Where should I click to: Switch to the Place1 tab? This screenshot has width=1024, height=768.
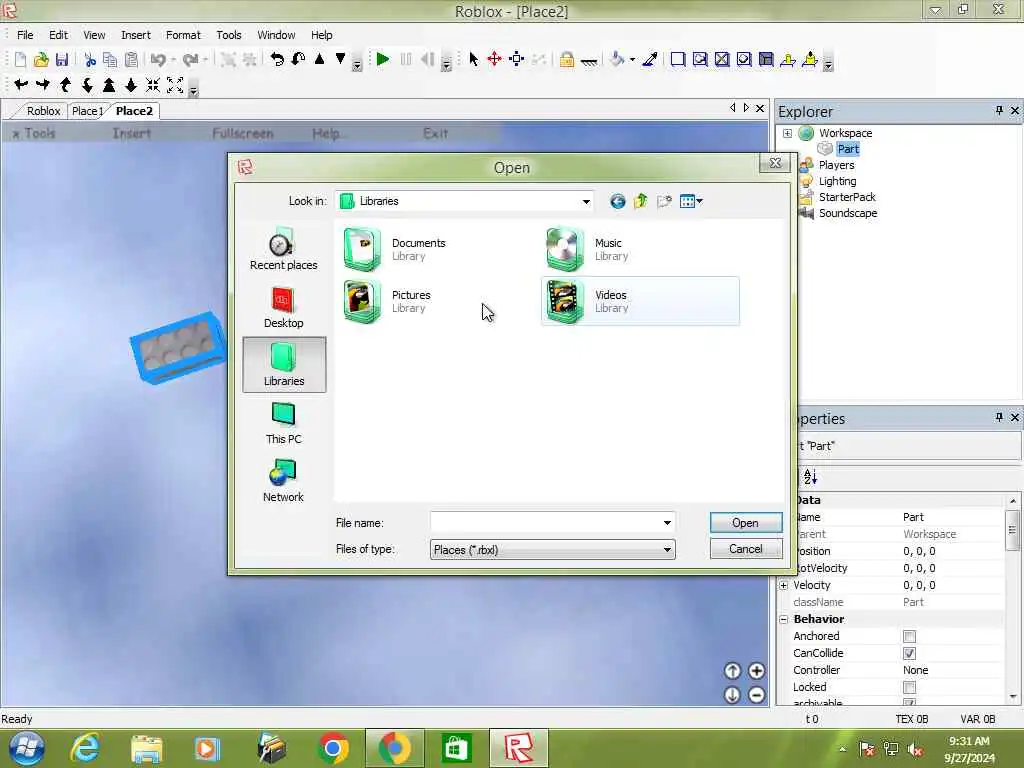(88, 111)
